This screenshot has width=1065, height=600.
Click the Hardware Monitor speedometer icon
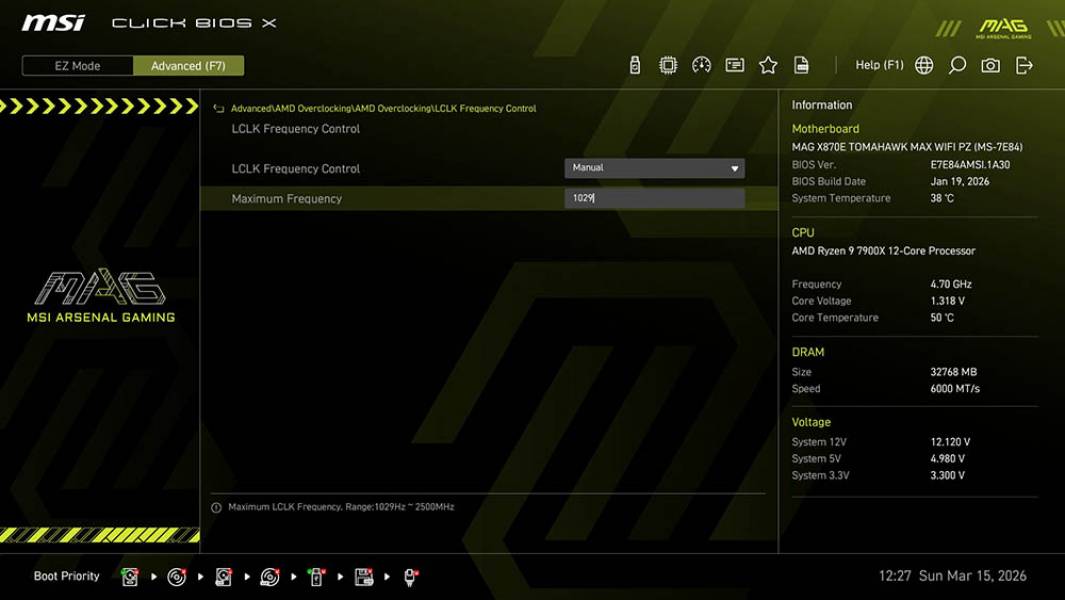pos(701,64)
